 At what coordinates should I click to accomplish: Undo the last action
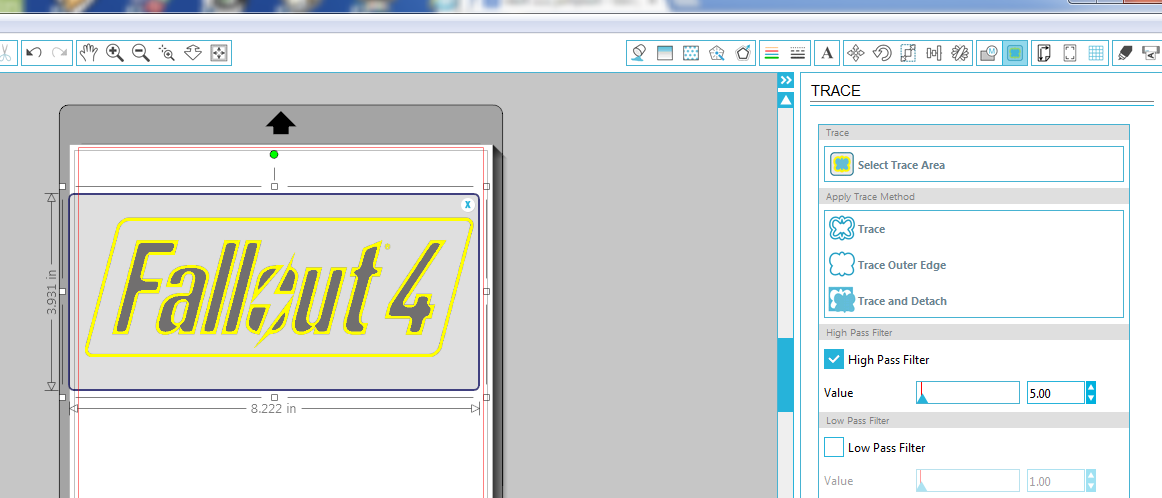(33, 53)
